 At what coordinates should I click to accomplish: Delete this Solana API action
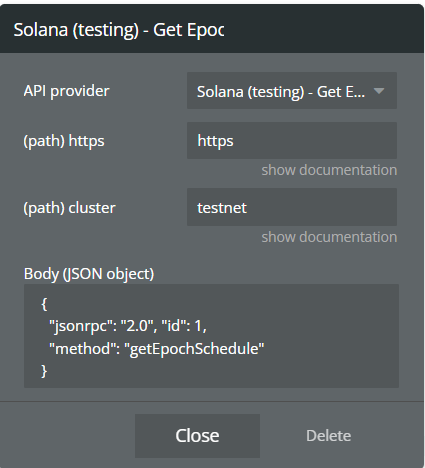[x=328, y=436]
